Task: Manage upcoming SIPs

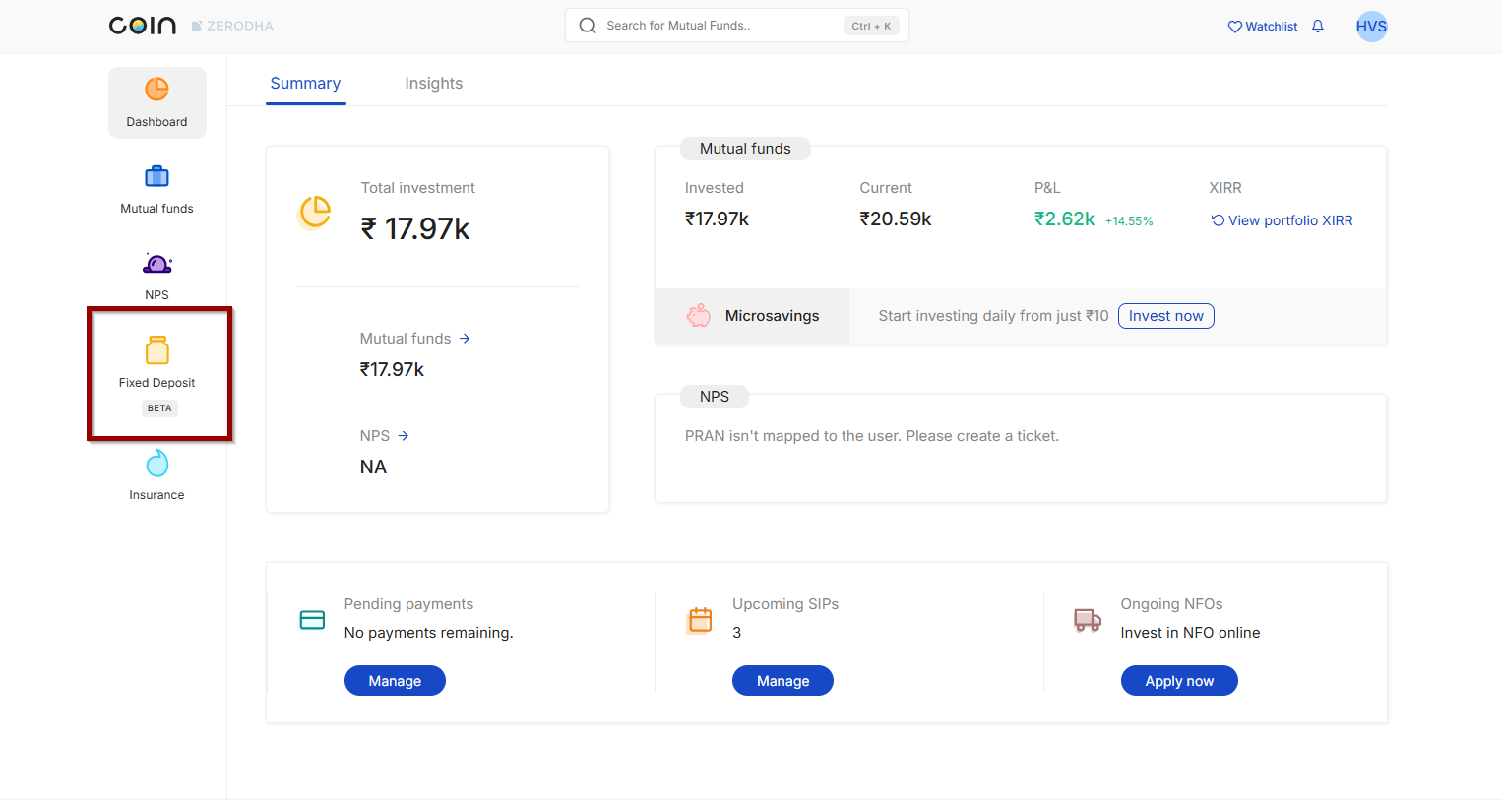Action: coord(782,681)
